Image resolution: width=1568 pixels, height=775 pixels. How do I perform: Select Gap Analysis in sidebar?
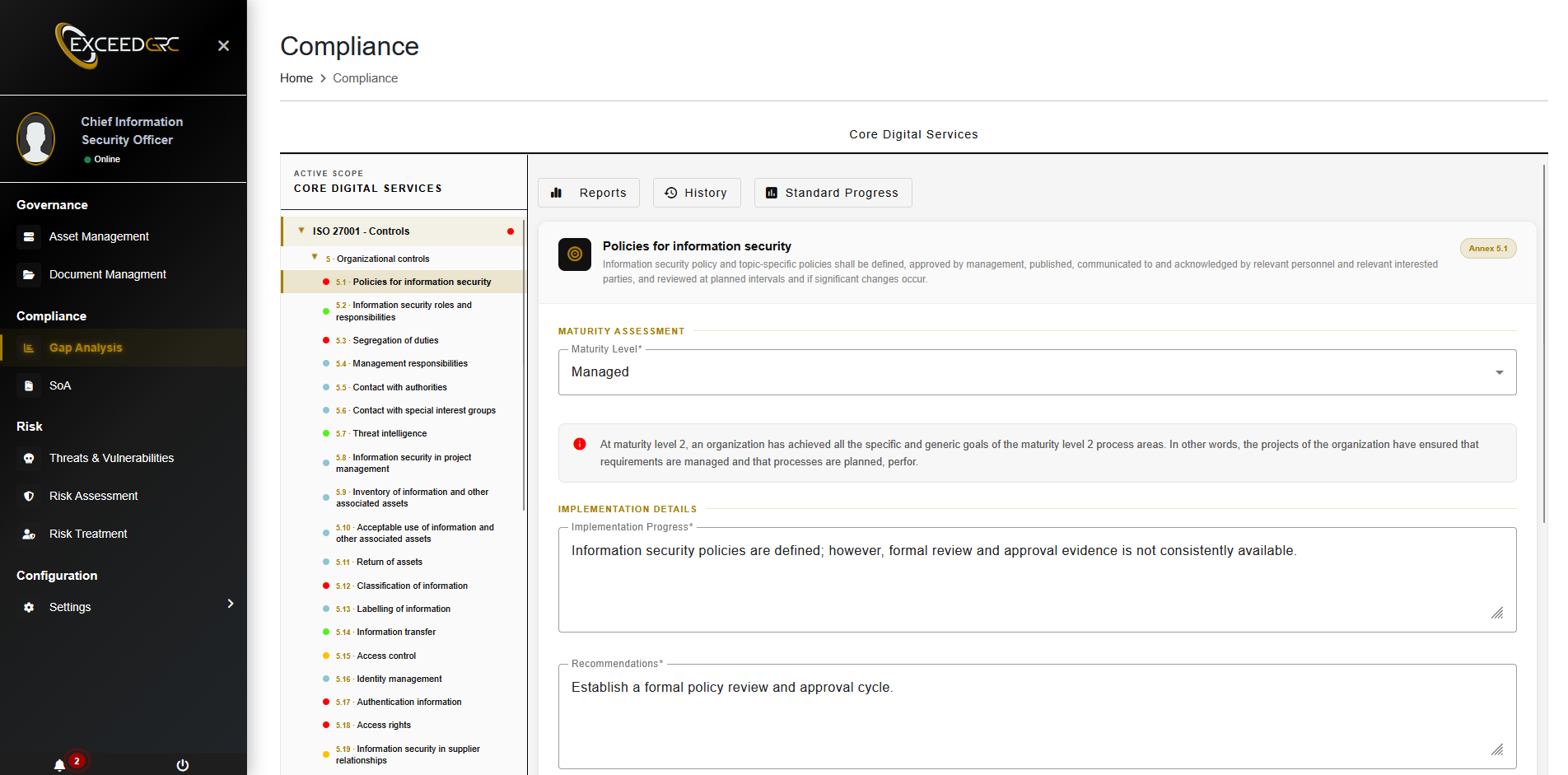pos(86,348)
